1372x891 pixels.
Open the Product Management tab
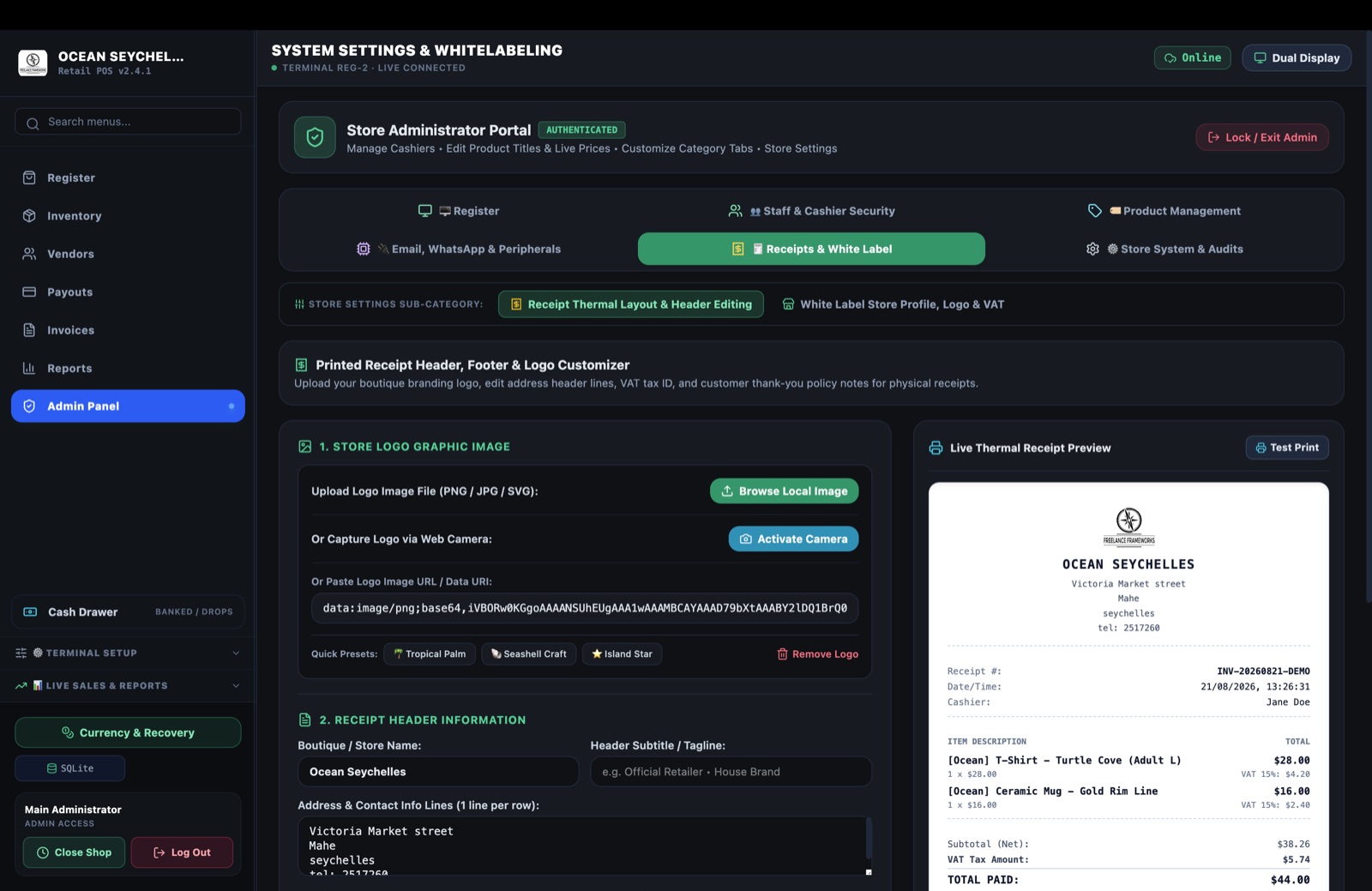[x=1164, y=211]
